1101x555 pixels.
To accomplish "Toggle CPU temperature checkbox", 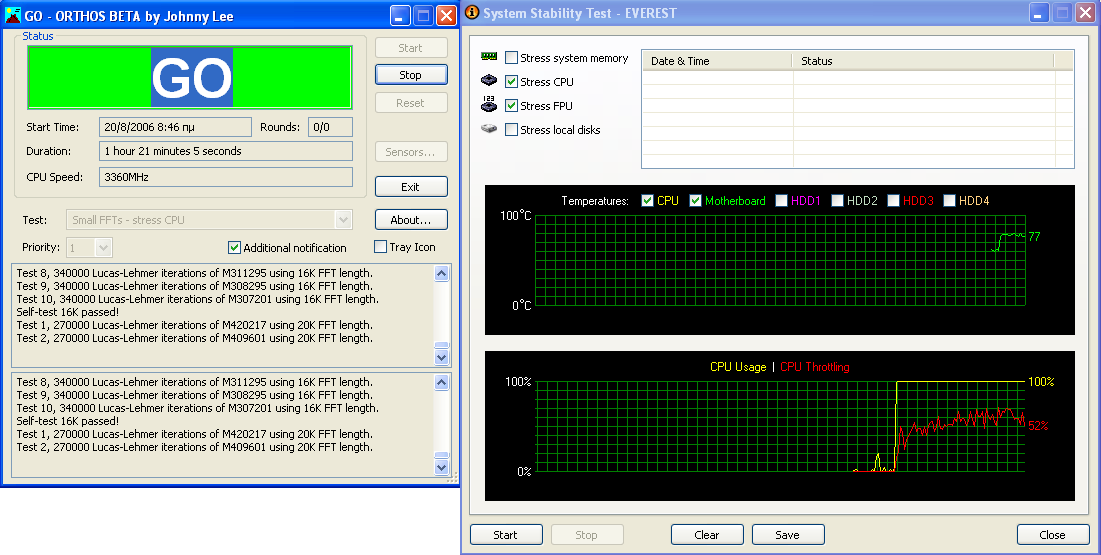I will tap(647, 200).
